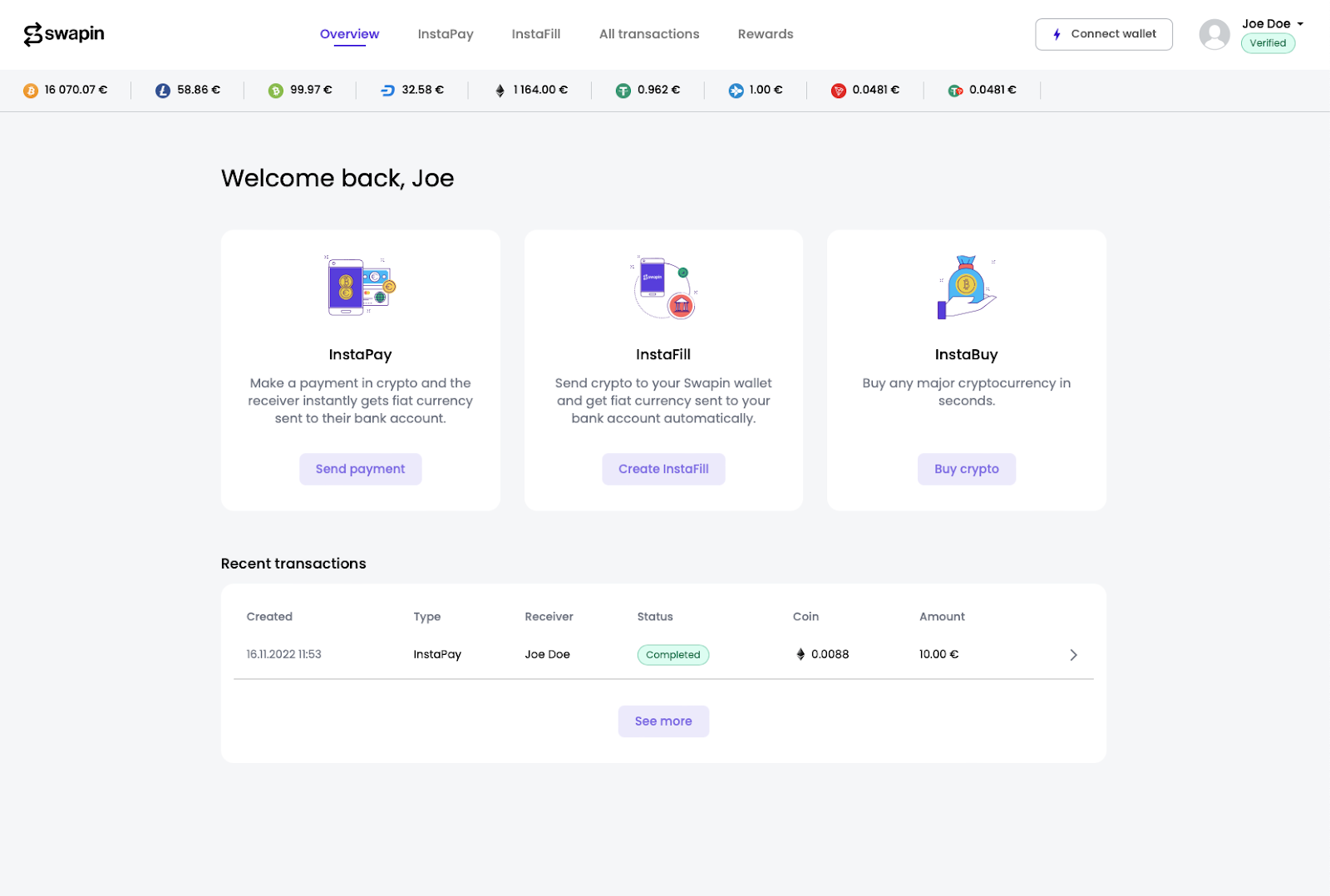The height and width of the screenshot is (896, 1330).
Task: Click the 99.97 € price
Action: pyautogui.click(x=311, y=90)
